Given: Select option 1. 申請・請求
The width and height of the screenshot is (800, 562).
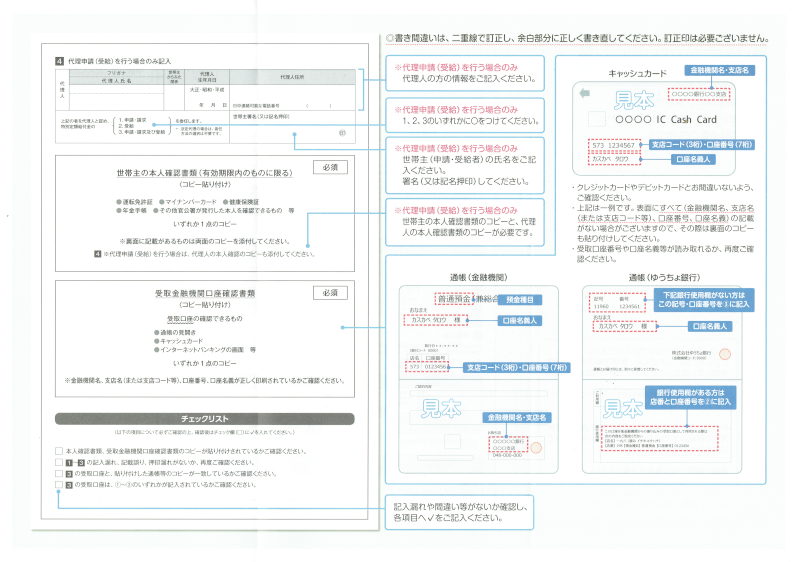Looking at the screenshot, I should (132, 120).
